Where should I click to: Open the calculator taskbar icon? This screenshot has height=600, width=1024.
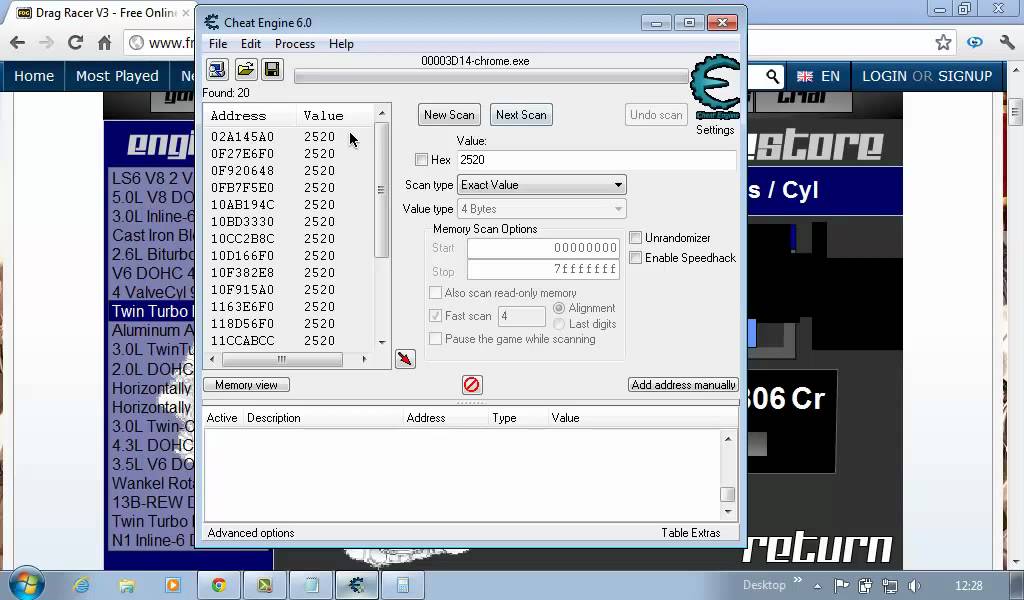coord(402,585)
